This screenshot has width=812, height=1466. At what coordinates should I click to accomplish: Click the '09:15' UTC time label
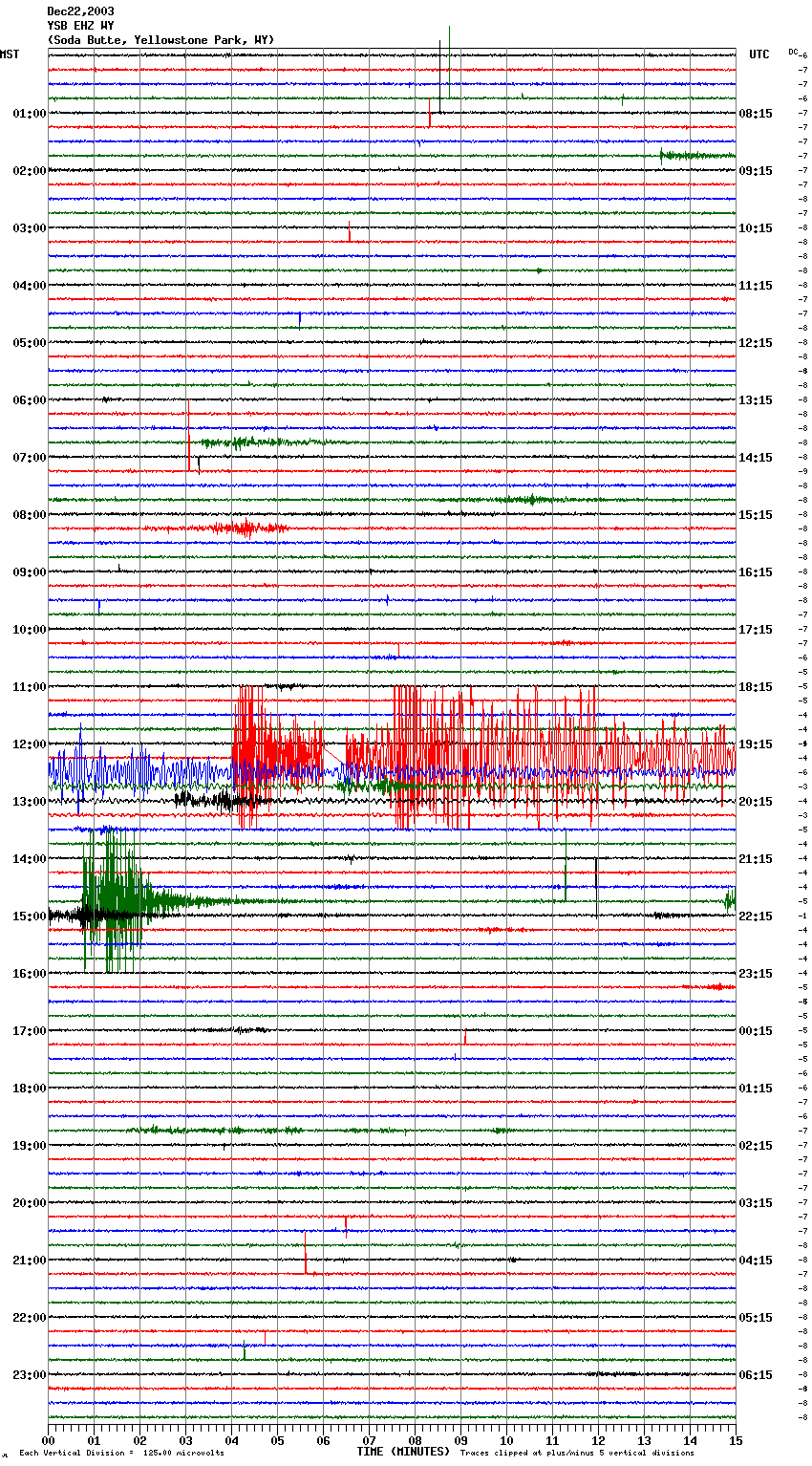pos(756,171)
